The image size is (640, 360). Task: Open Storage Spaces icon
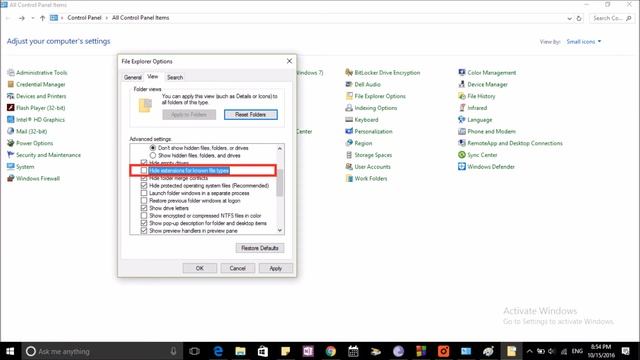pos(349,155)
